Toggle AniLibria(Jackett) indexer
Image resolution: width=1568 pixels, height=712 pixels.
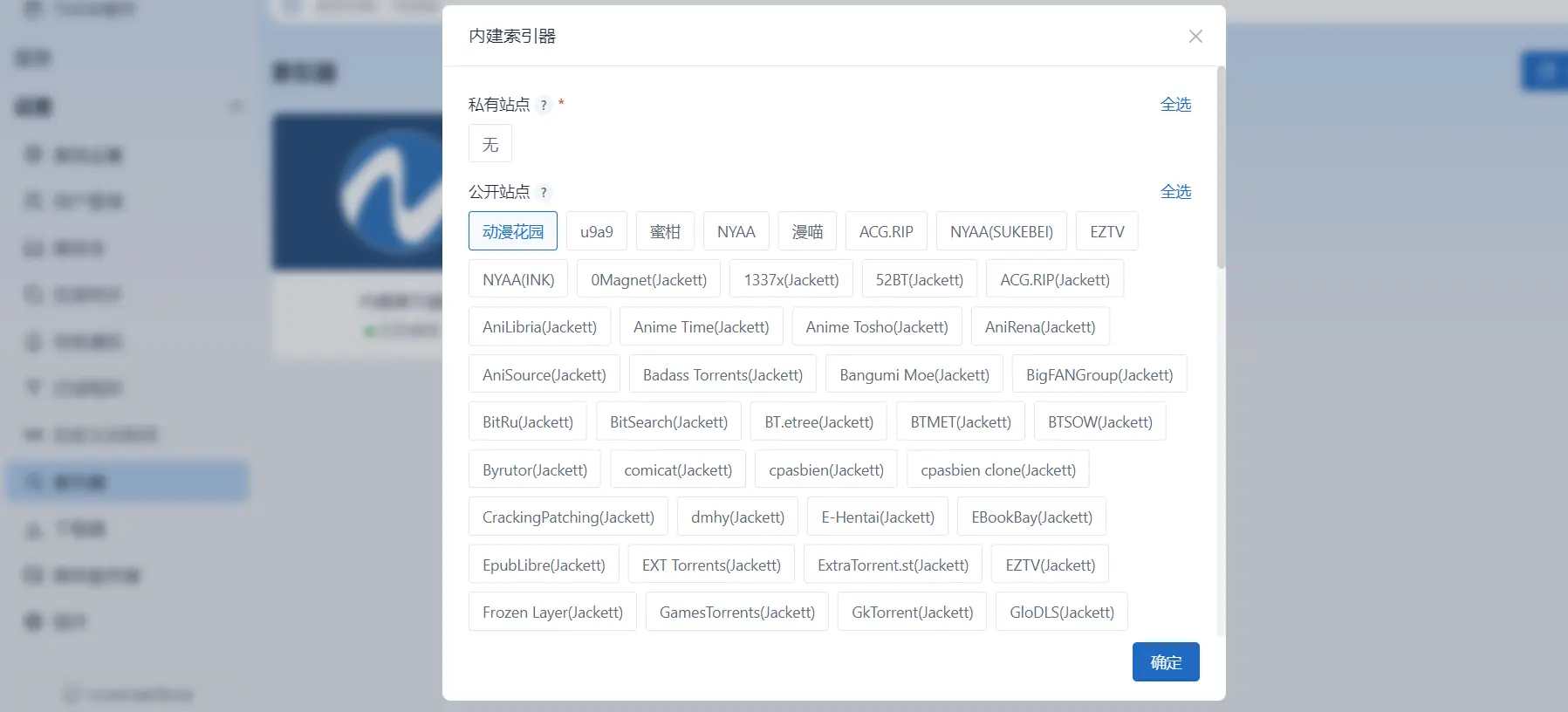540,326
